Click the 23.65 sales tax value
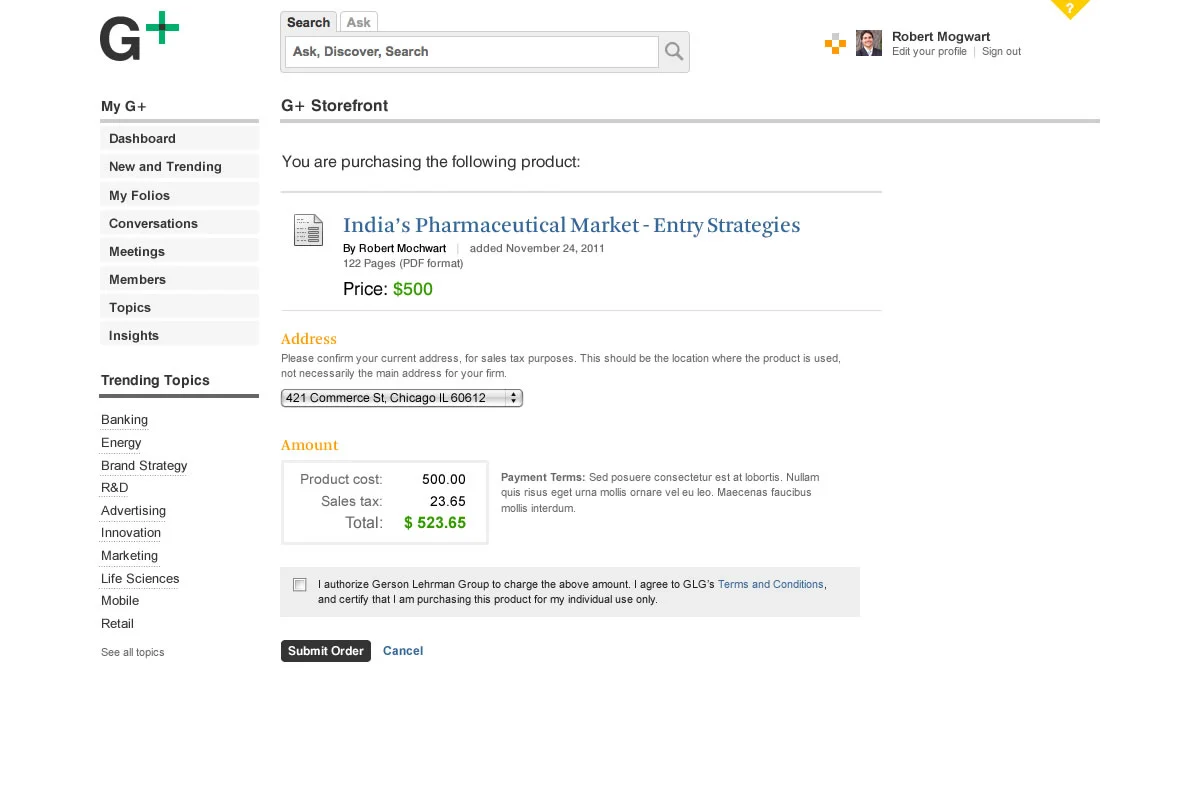 [x=448, y=502]
